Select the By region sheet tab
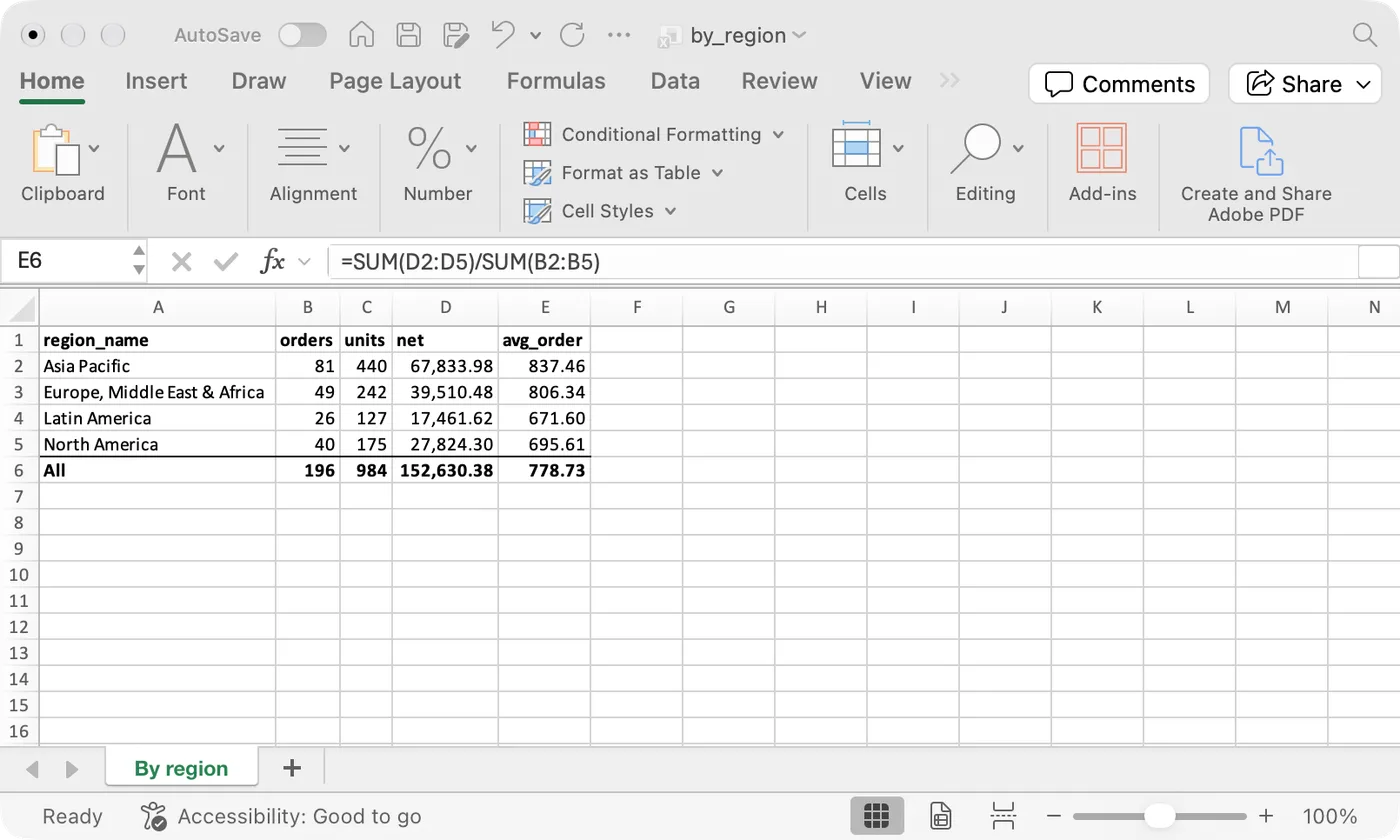The width and height of the screenshot is (1400, 840). coord(181,768)
